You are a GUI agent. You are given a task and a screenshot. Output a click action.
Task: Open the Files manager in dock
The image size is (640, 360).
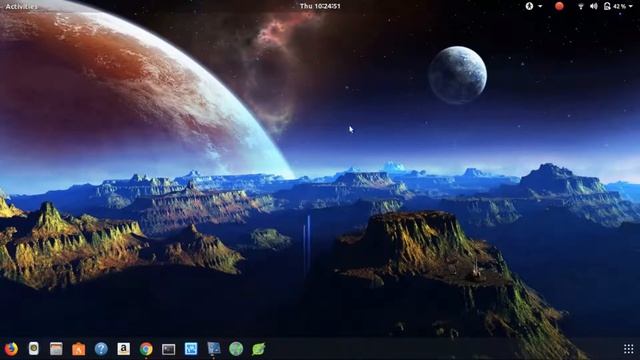(x=56, y=349)
